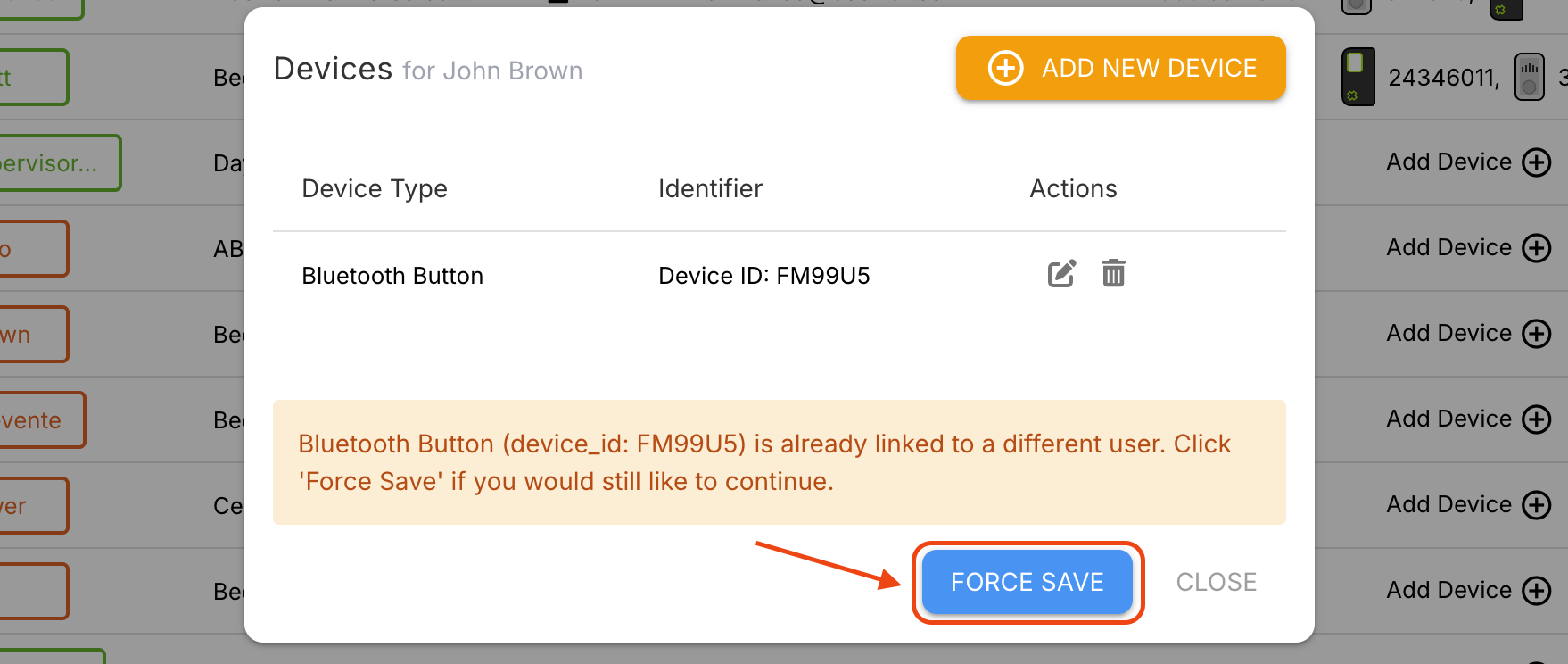Click the edit icon for Bluetooth Button
Image resolution: width=1568 pixels, height=664 pixels.
click(1061, 274)
